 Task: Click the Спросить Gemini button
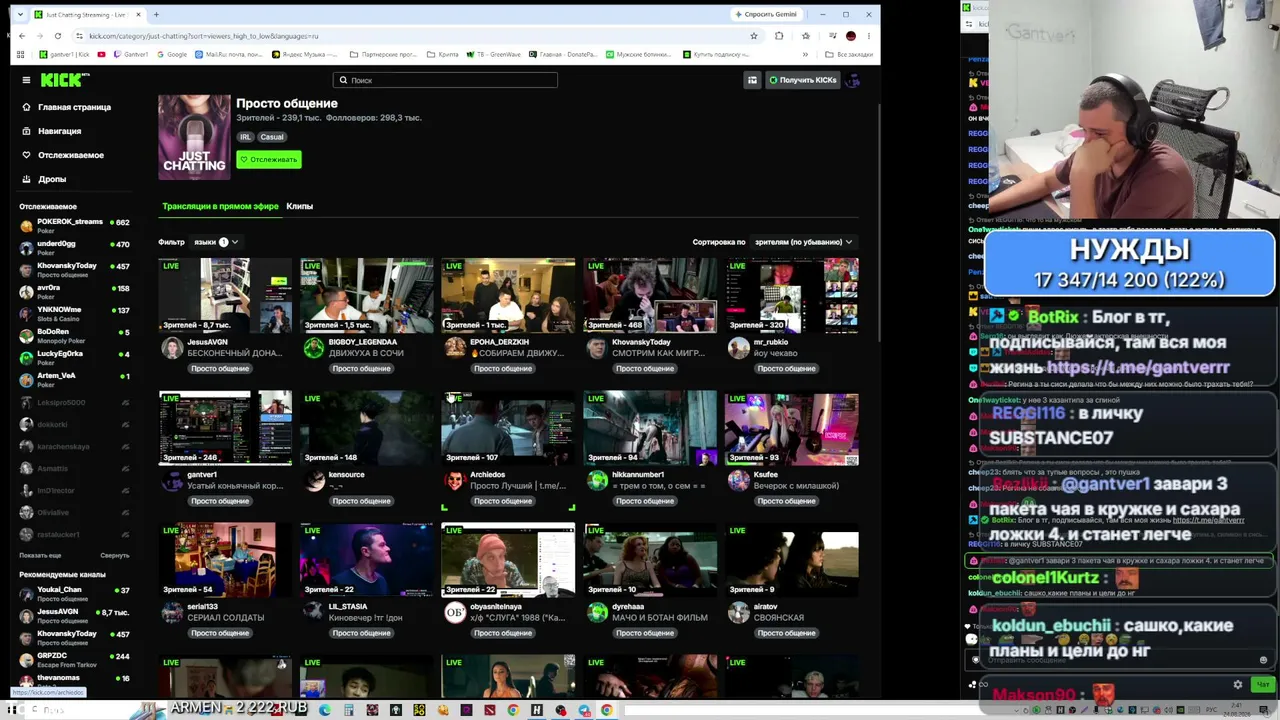(767, 14)
